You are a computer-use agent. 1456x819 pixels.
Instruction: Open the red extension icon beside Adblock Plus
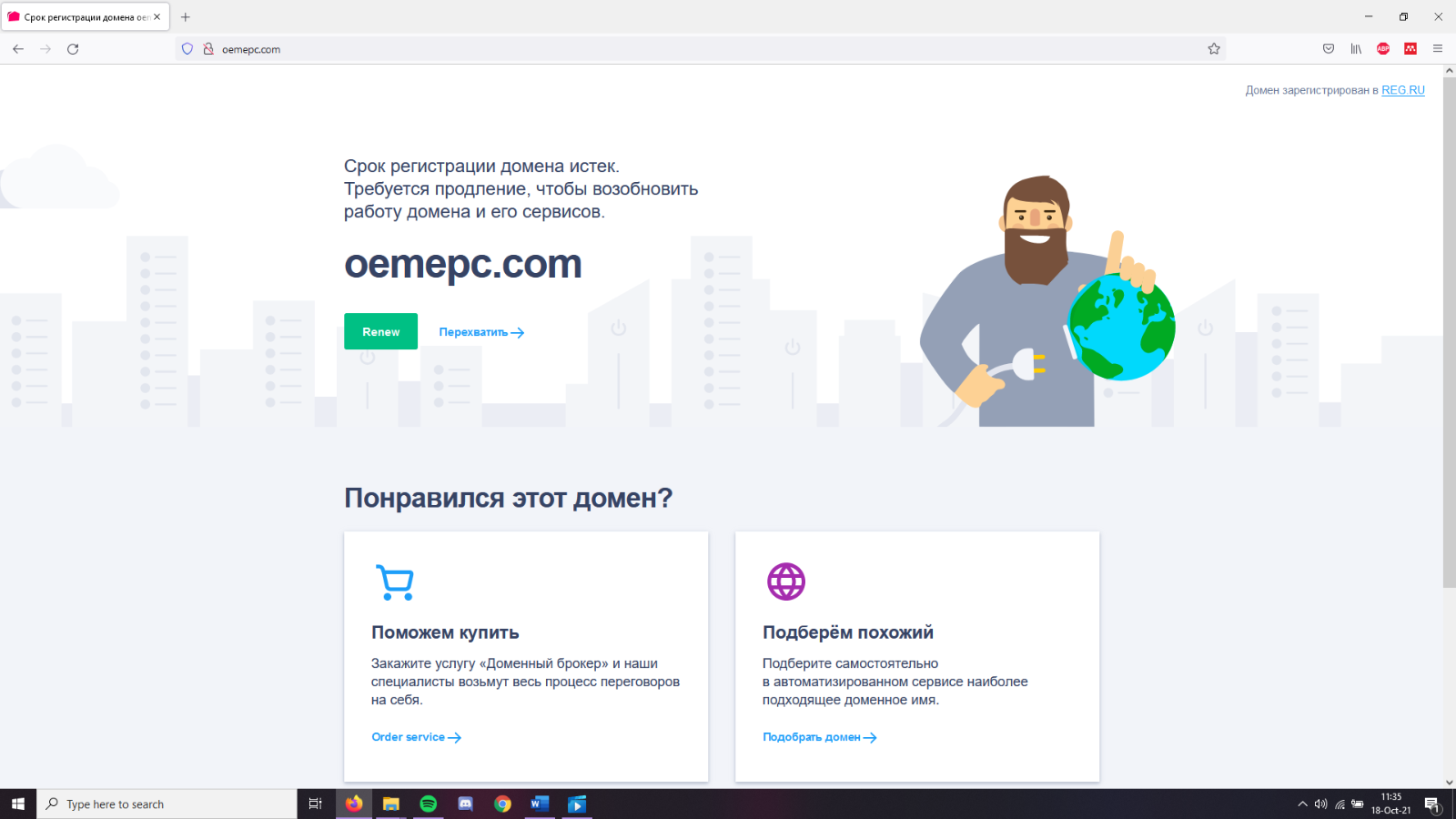(x=1410, y=49)
